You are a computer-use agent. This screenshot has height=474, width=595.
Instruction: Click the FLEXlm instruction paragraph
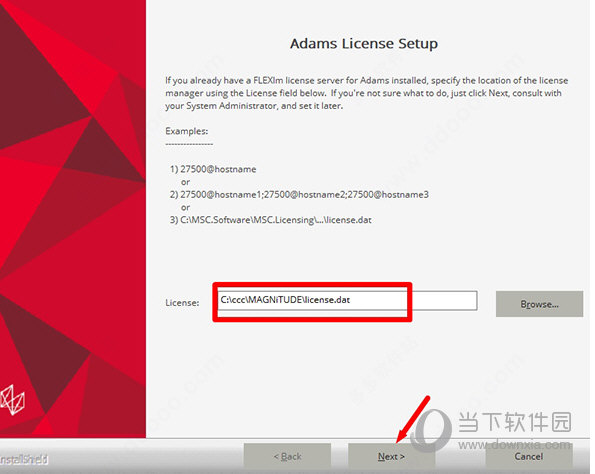click(367, 93)
